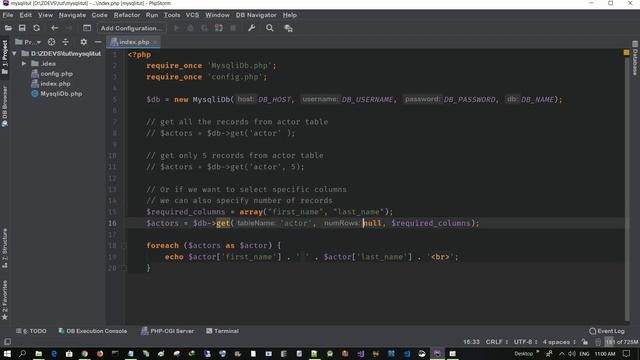Image resolution: width=640 pixels, height=360 pixels.
Task: Open the 4 spaces indent selector
Action: [559, 342]
